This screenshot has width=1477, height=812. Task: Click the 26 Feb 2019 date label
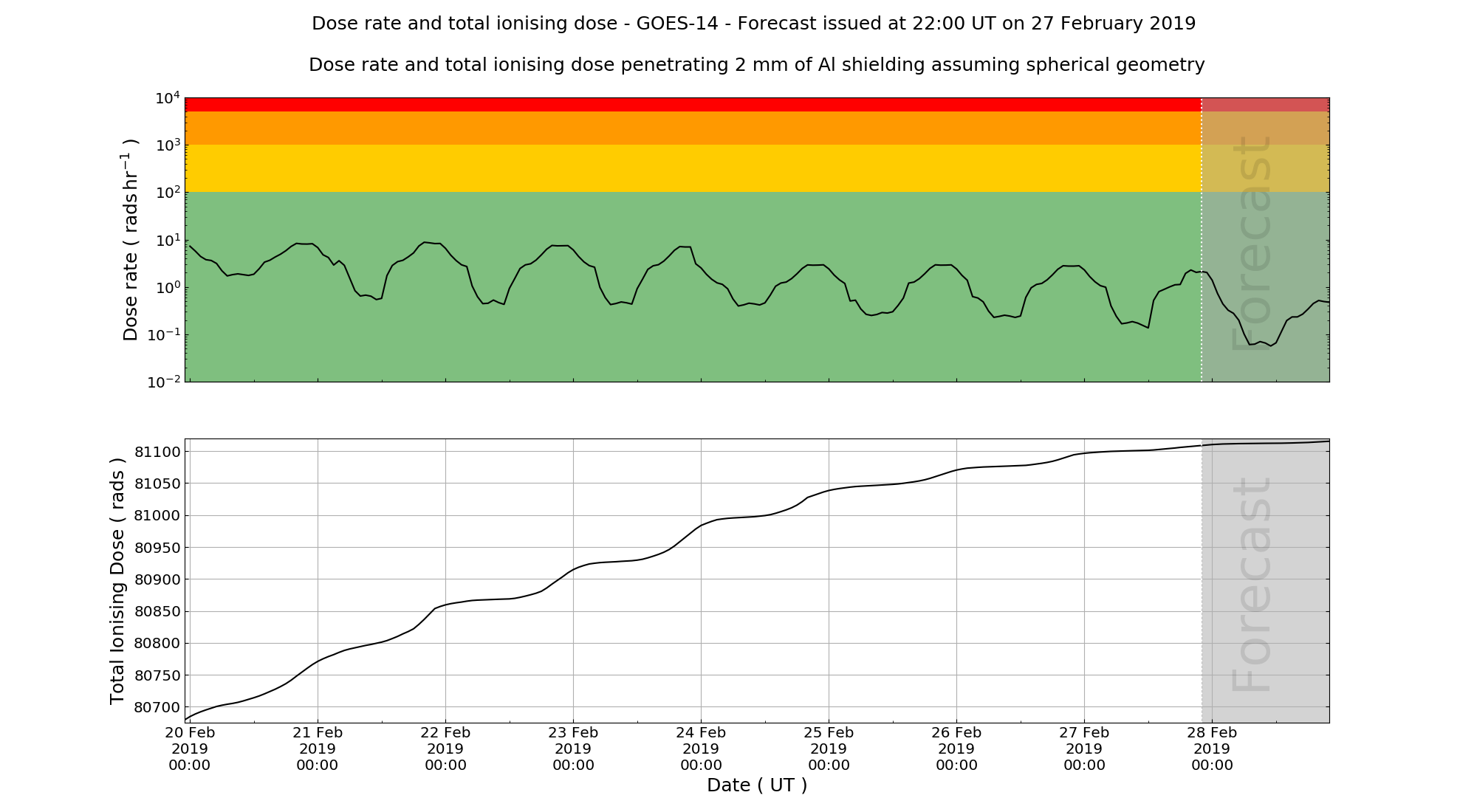click(956, 749)
